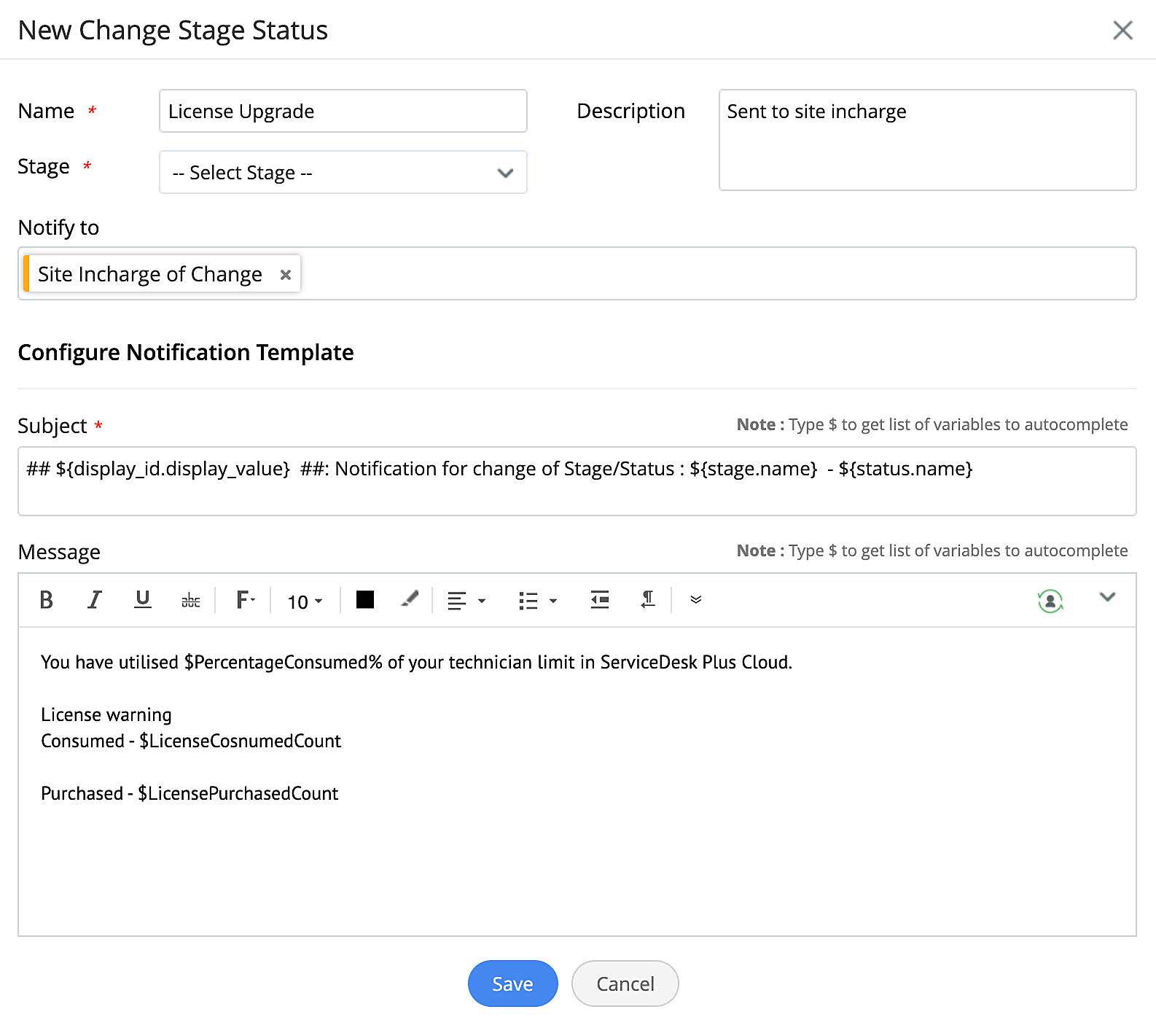Pick the text highlight brush tool

(410, 600)
